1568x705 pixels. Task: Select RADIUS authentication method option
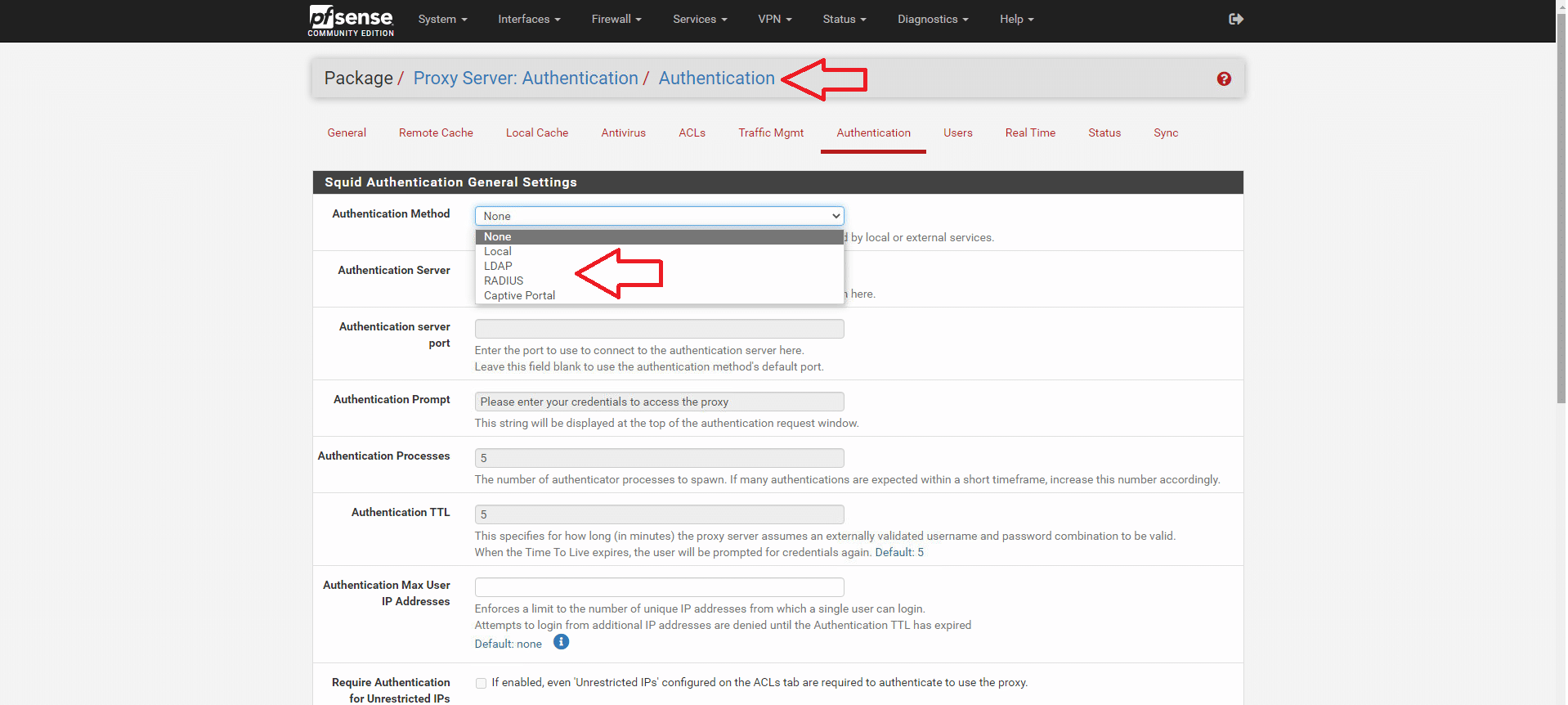pyautogui.click(x=659, y=281)
